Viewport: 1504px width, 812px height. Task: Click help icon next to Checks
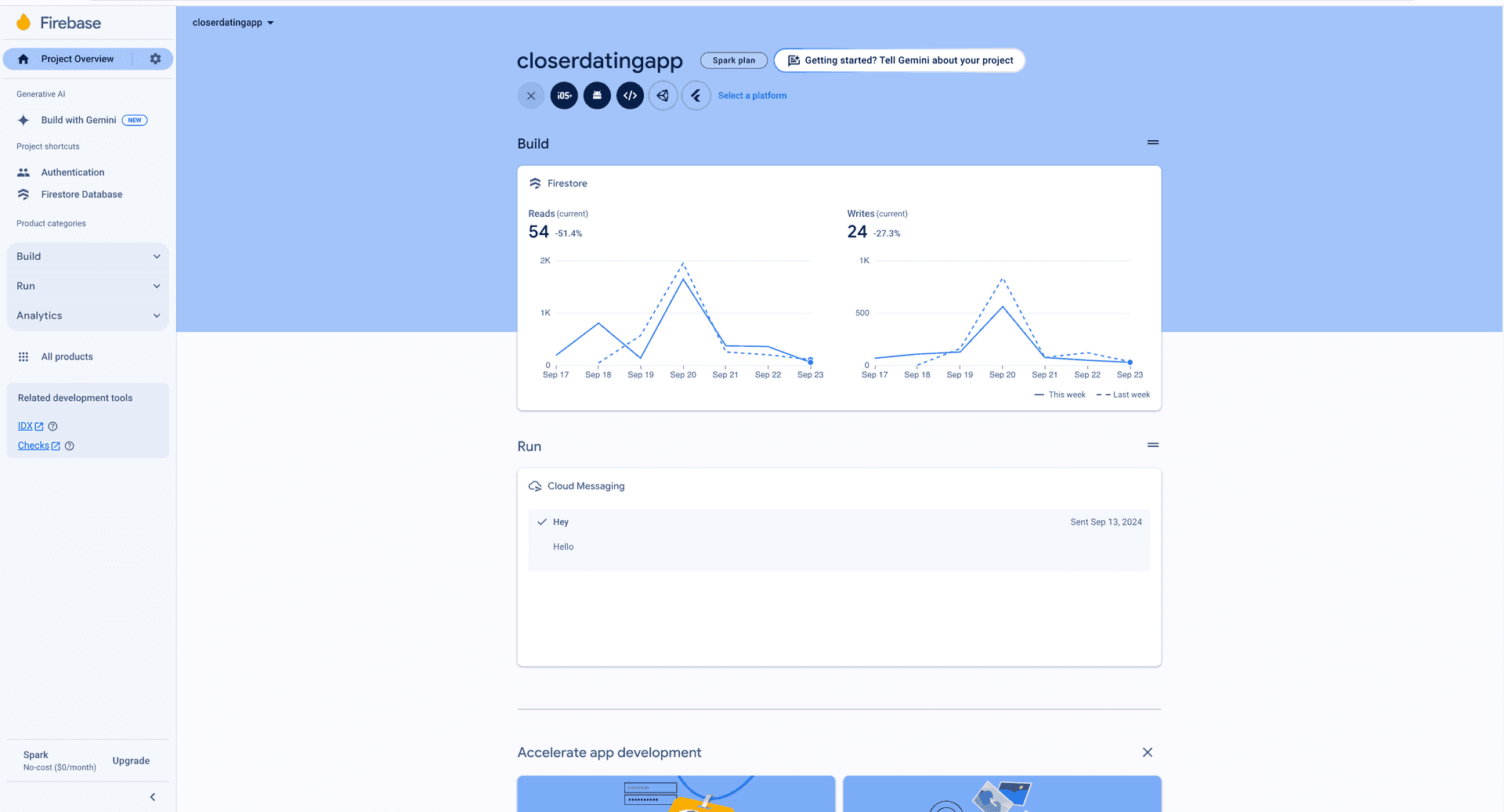click(x=70, y=446)
